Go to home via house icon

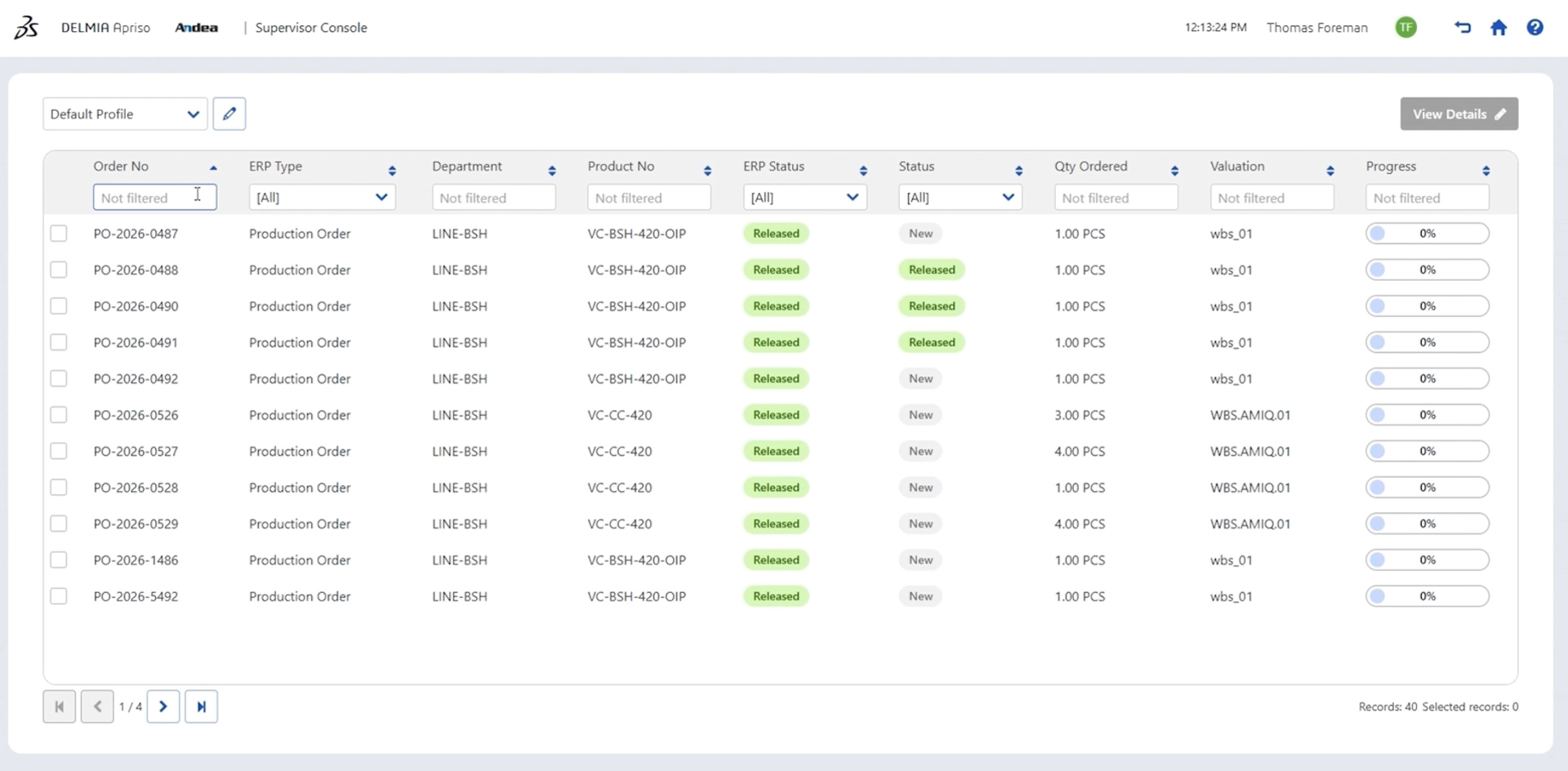tap(1499, 28)
